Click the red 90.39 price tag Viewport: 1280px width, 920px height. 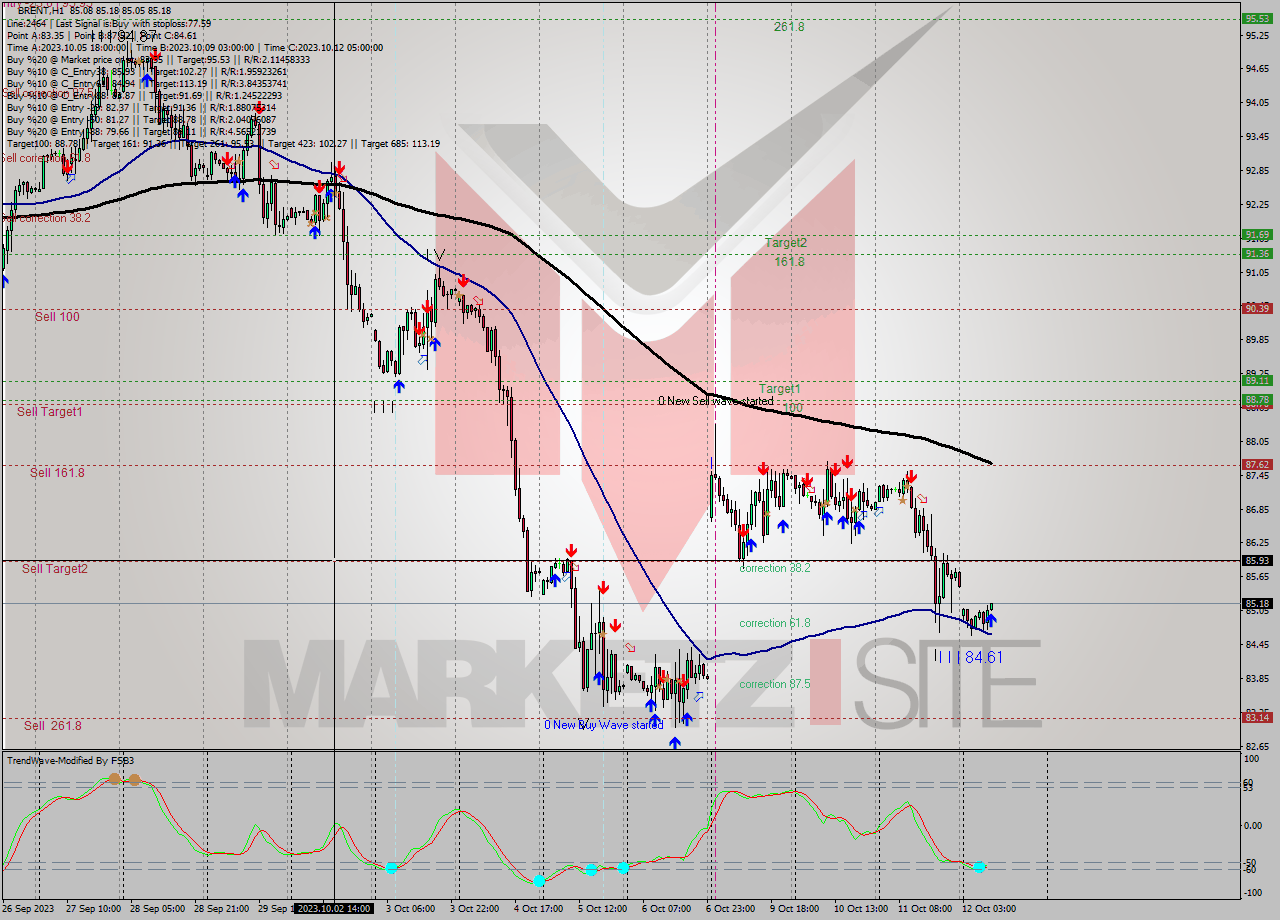(x=1257, y=308)
